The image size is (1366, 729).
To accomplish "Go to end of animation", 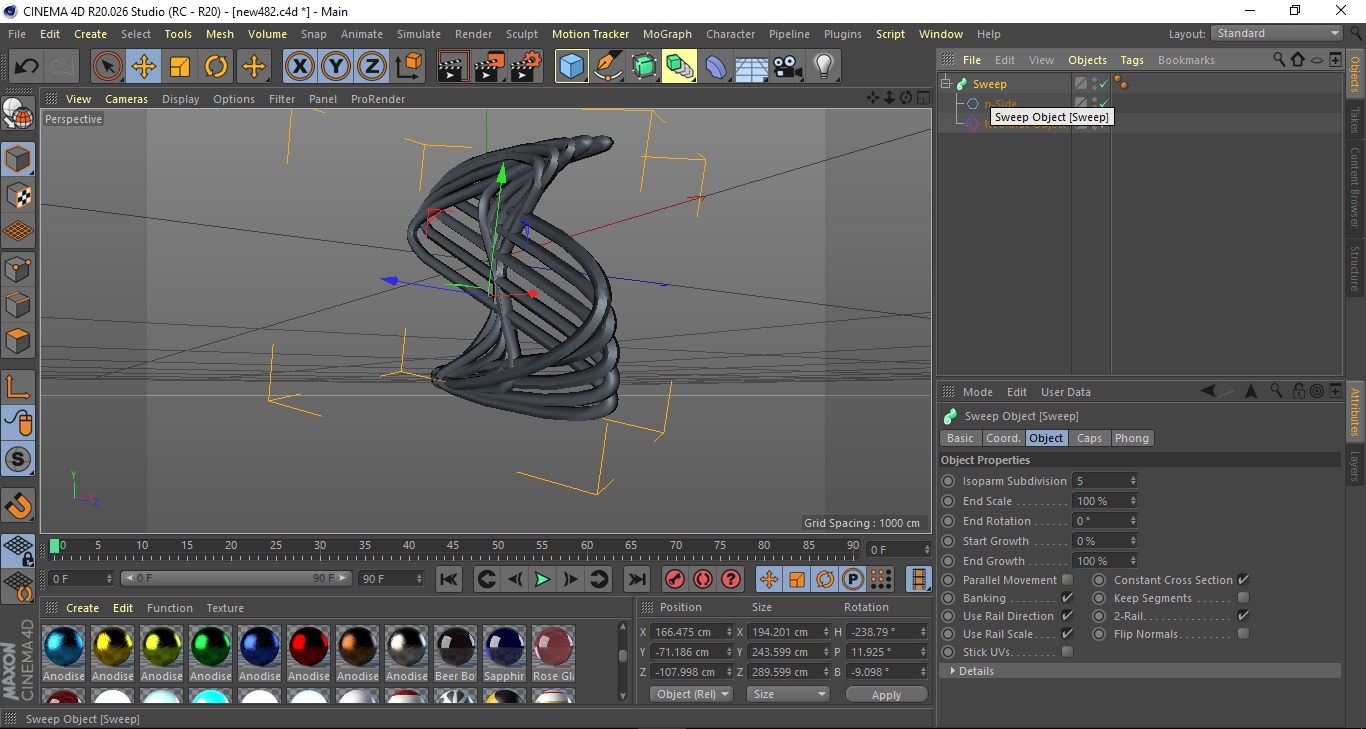I will point(636,579).
